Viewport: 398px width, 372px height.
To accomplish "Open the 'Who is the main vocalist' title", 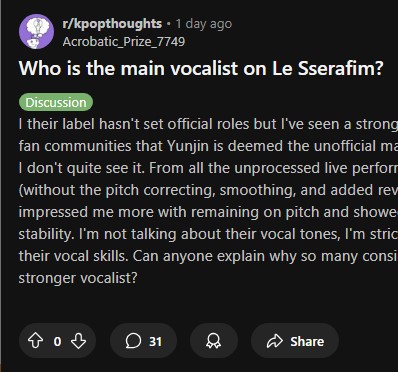I will [201, 68].
